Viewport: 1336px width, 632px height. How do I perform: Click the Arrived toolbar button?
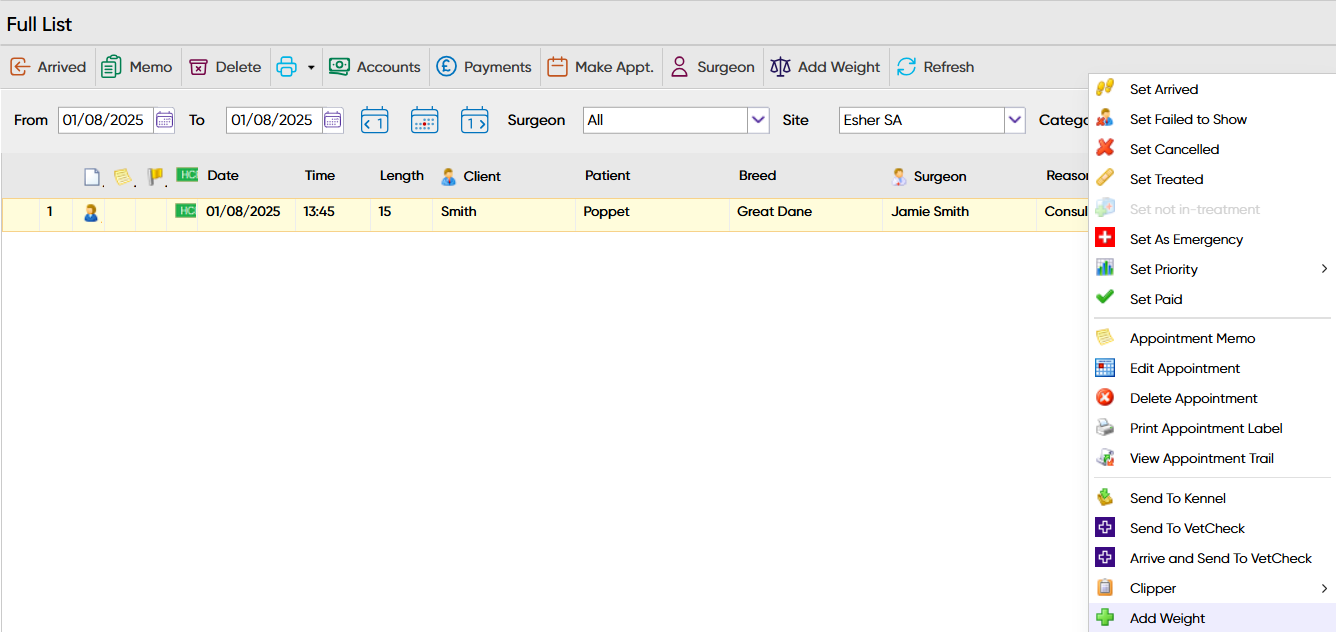[x=48, y=67]
